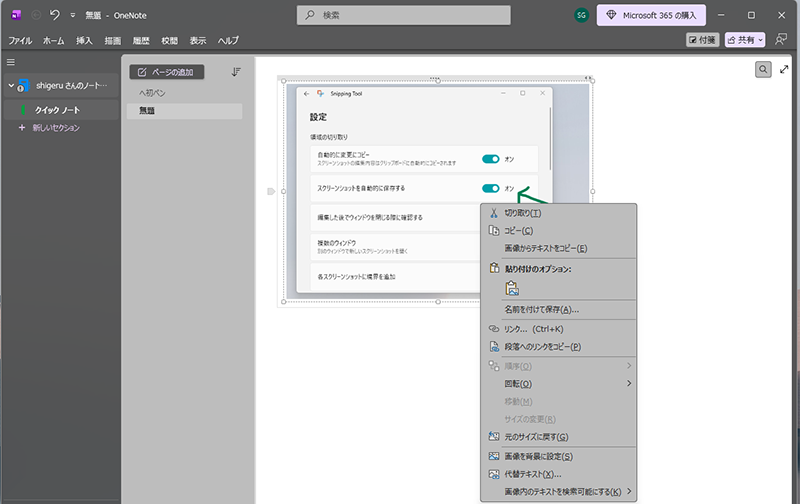The width and height of the screenshot is (800, 504).
Task: Click the page sort order icon
Action: click(x=236, y=72)
